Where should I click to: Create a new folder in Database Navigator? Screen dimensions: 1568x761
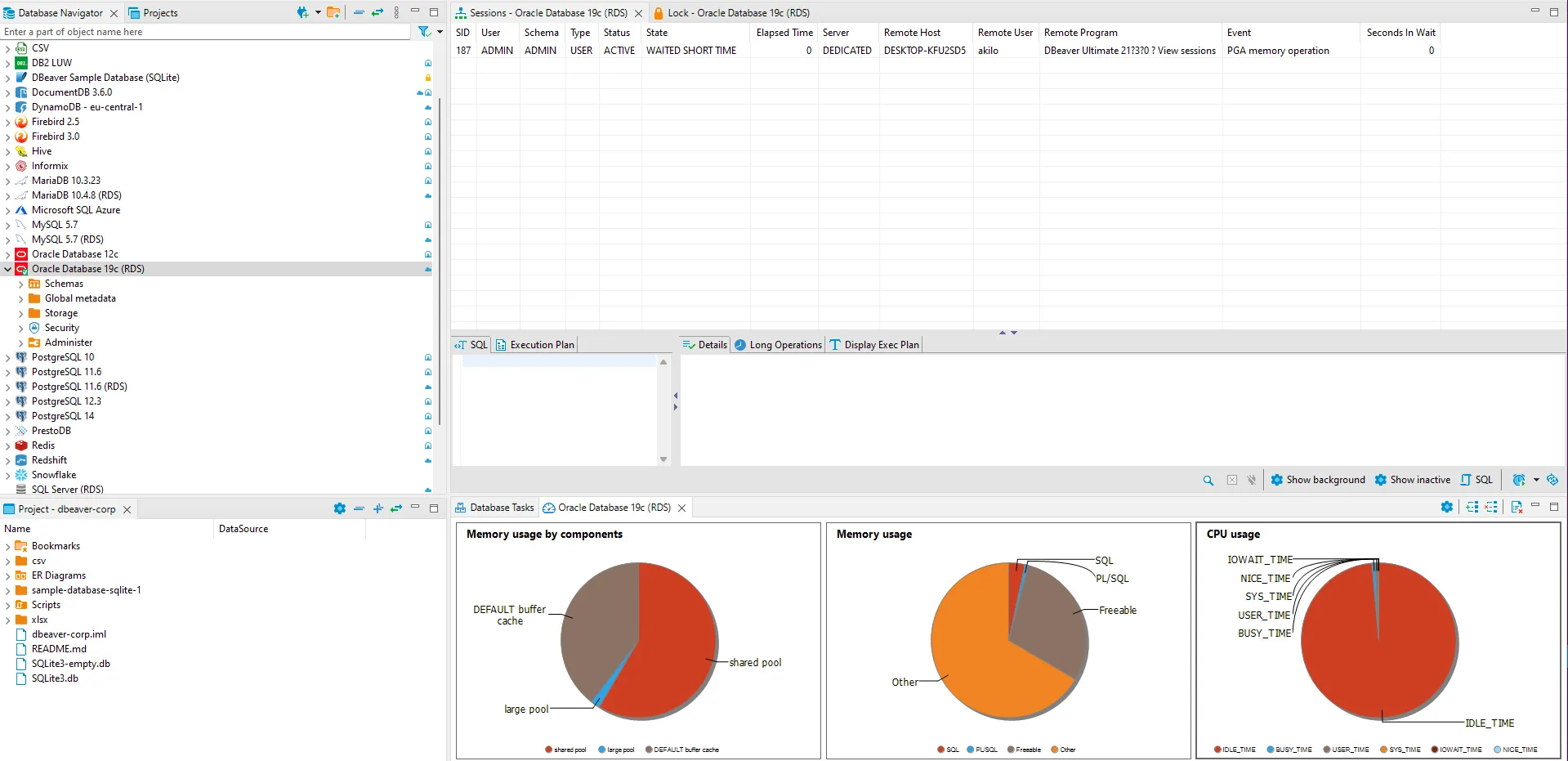coord(333,12)
